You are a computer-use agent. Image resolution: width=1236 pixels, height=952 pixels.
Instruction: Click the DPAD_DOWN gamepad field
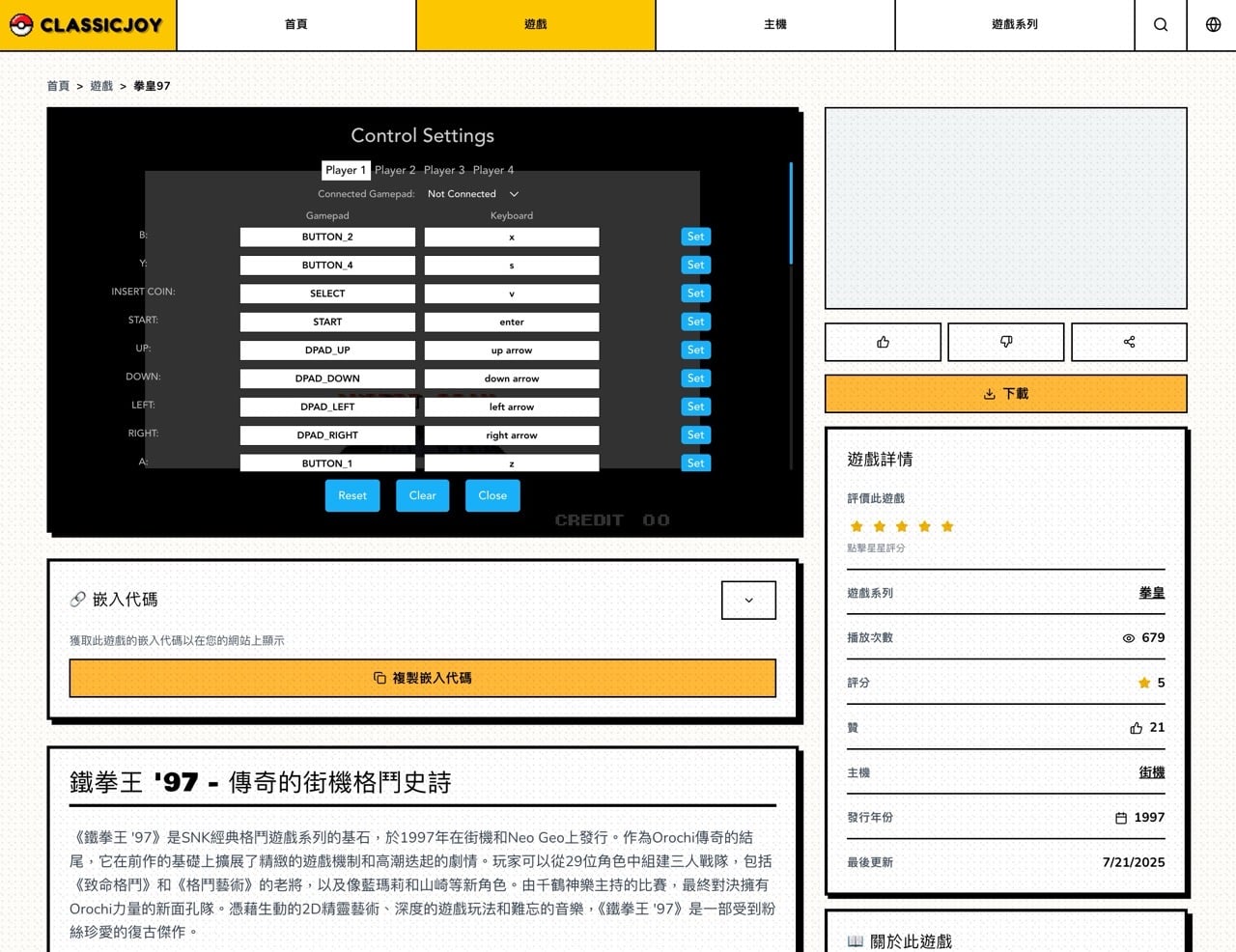(327, 378)
